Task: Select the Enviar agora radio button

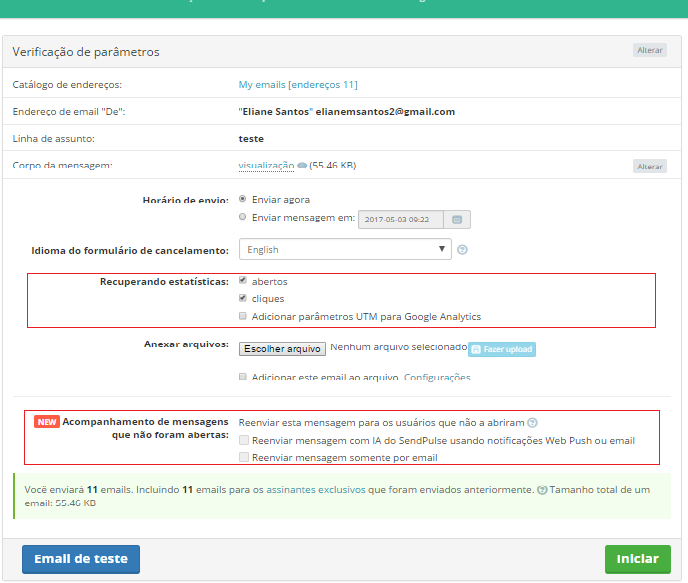Action: pos(242,199)
